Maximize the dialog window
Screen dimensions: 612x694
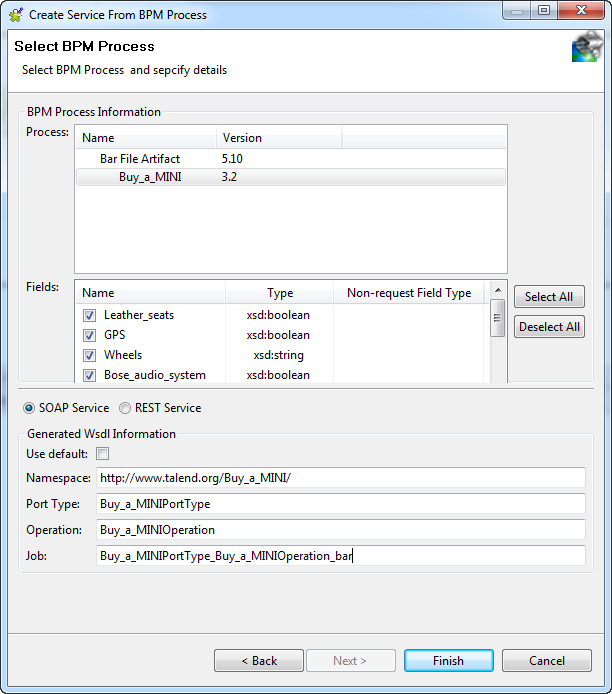tap(544, 10)
